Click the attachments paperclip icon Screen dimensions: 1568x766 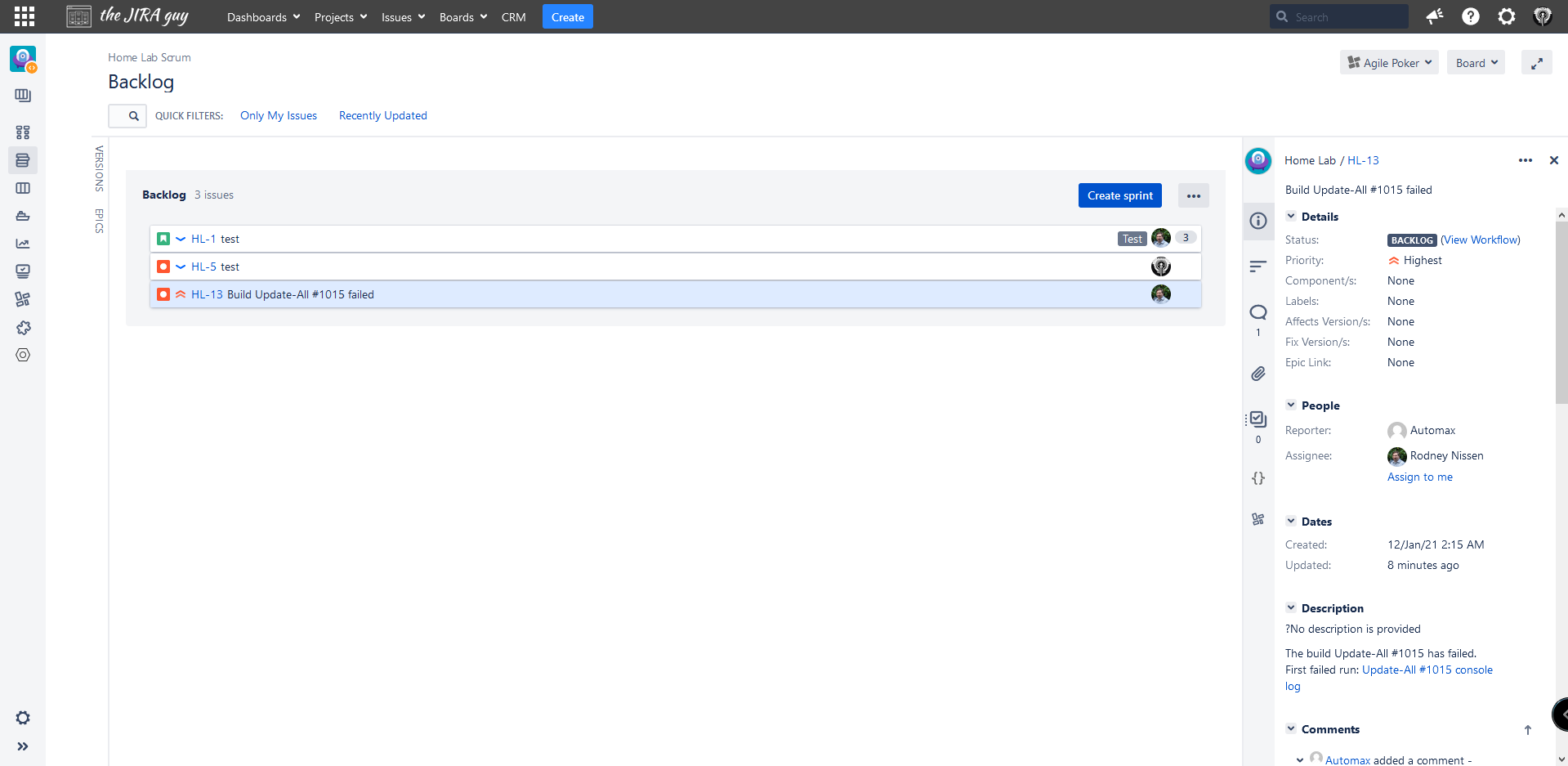(x=1258, y=374)
